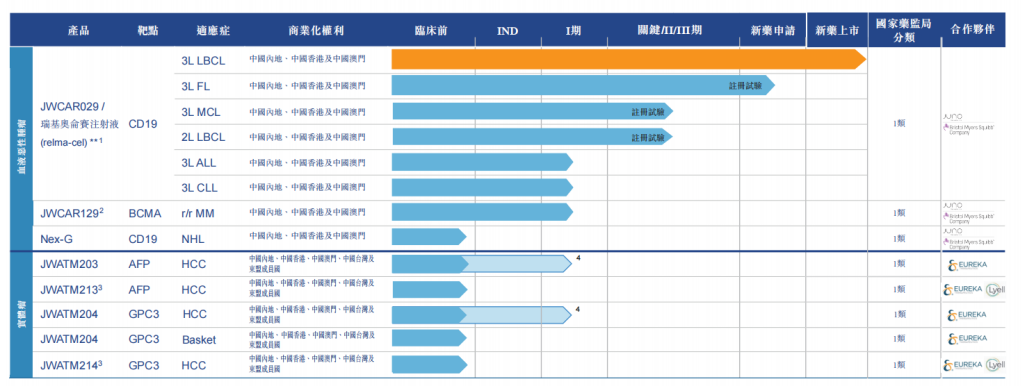Click the progress bar for r/r MM
This screenshot has width=1027, height=386.
482,212
